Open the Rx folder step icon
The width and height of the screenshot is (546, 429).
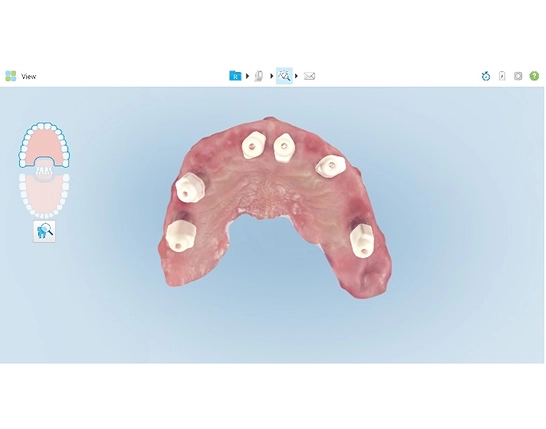pos(235,76)
